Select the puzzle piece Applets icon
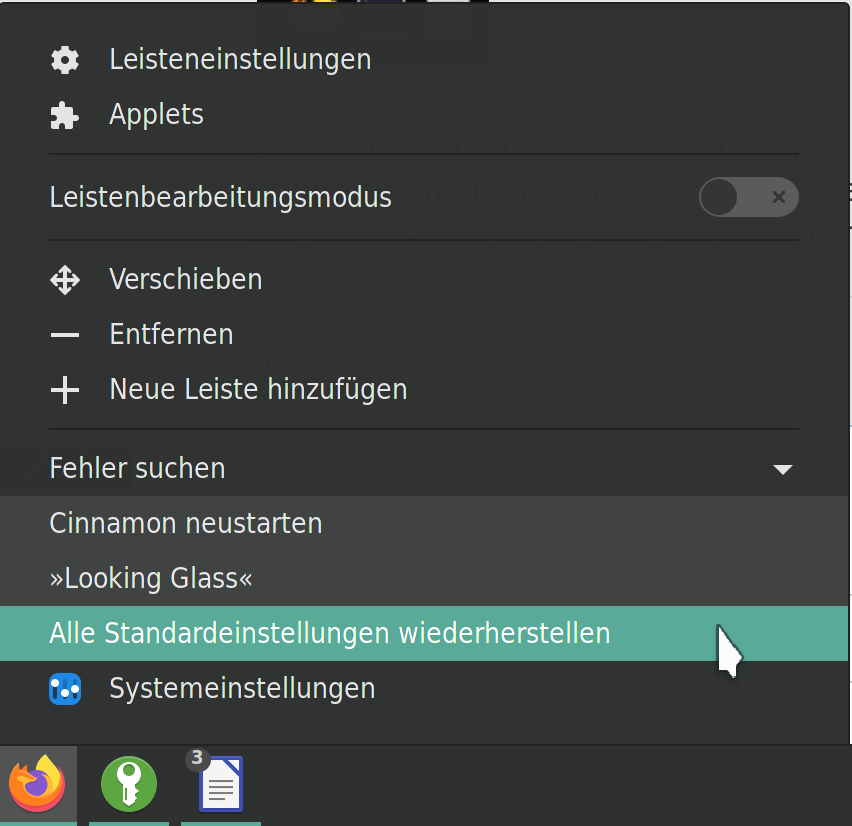Viewport: 852px width, 826px height. click(x=64, y=114)
